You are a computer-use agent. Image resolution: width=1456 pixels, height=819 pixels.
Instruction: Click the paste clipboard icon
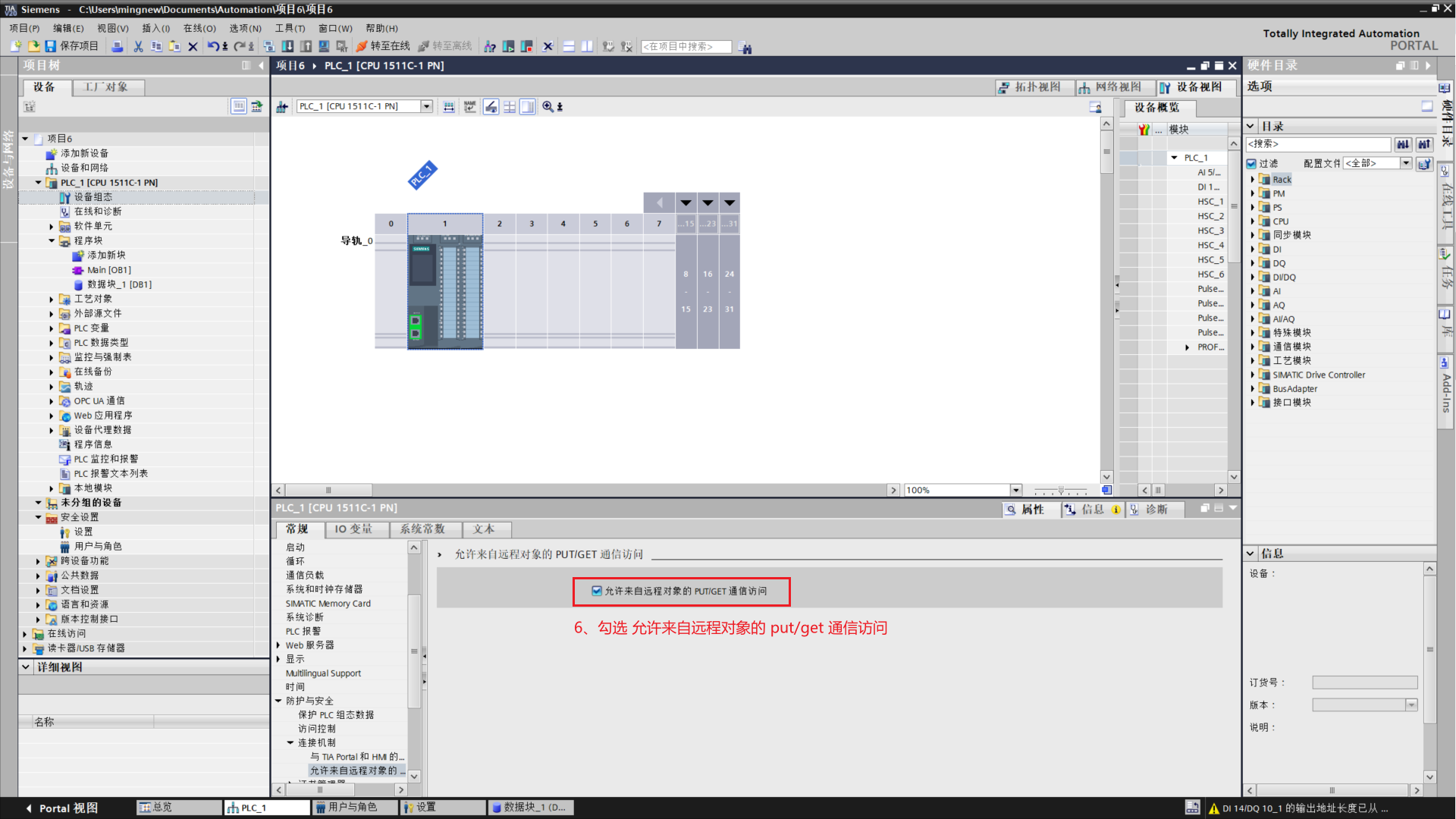174,46
